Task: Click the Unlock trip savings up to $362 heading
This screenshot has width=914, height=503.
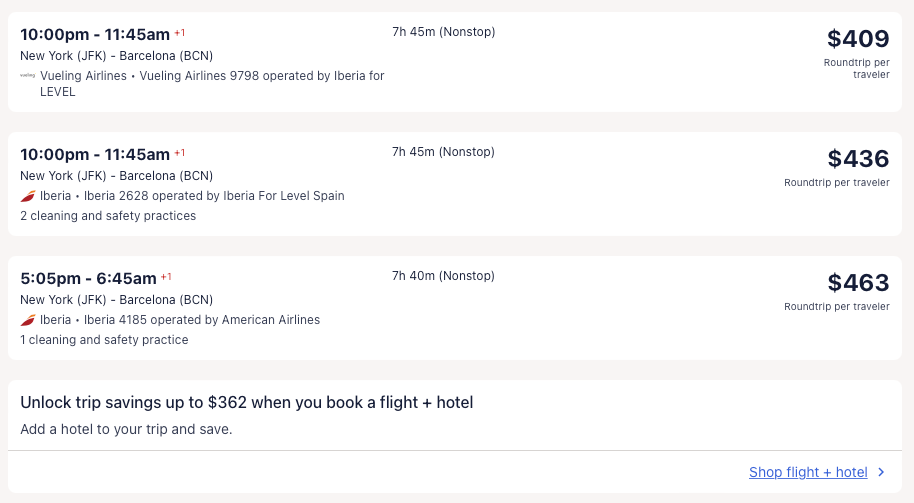Action: [x=246, y=402]
